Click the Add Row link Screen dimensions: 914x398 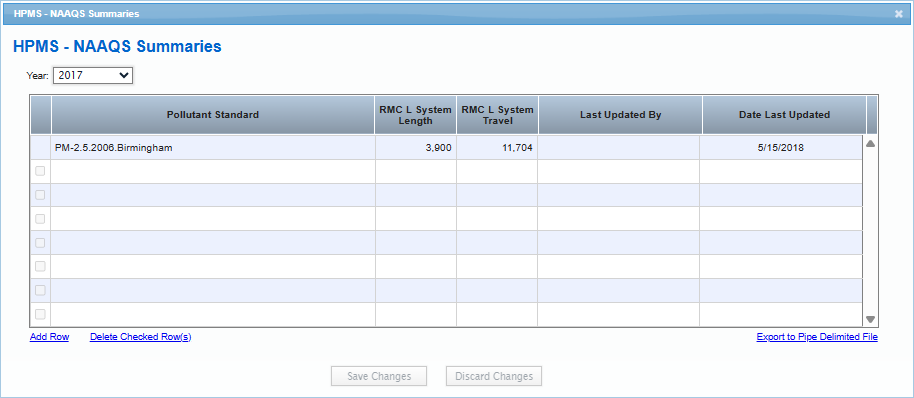(x=50, y=337)
